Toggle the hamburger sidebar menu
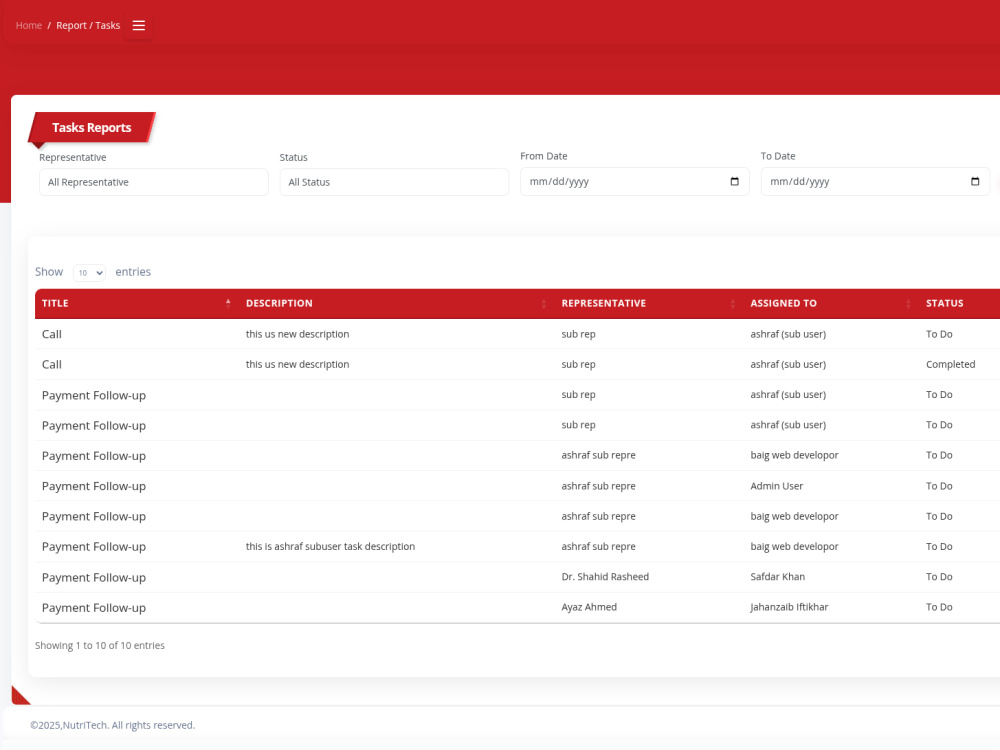1000x750 pixels. click(138, 26)
